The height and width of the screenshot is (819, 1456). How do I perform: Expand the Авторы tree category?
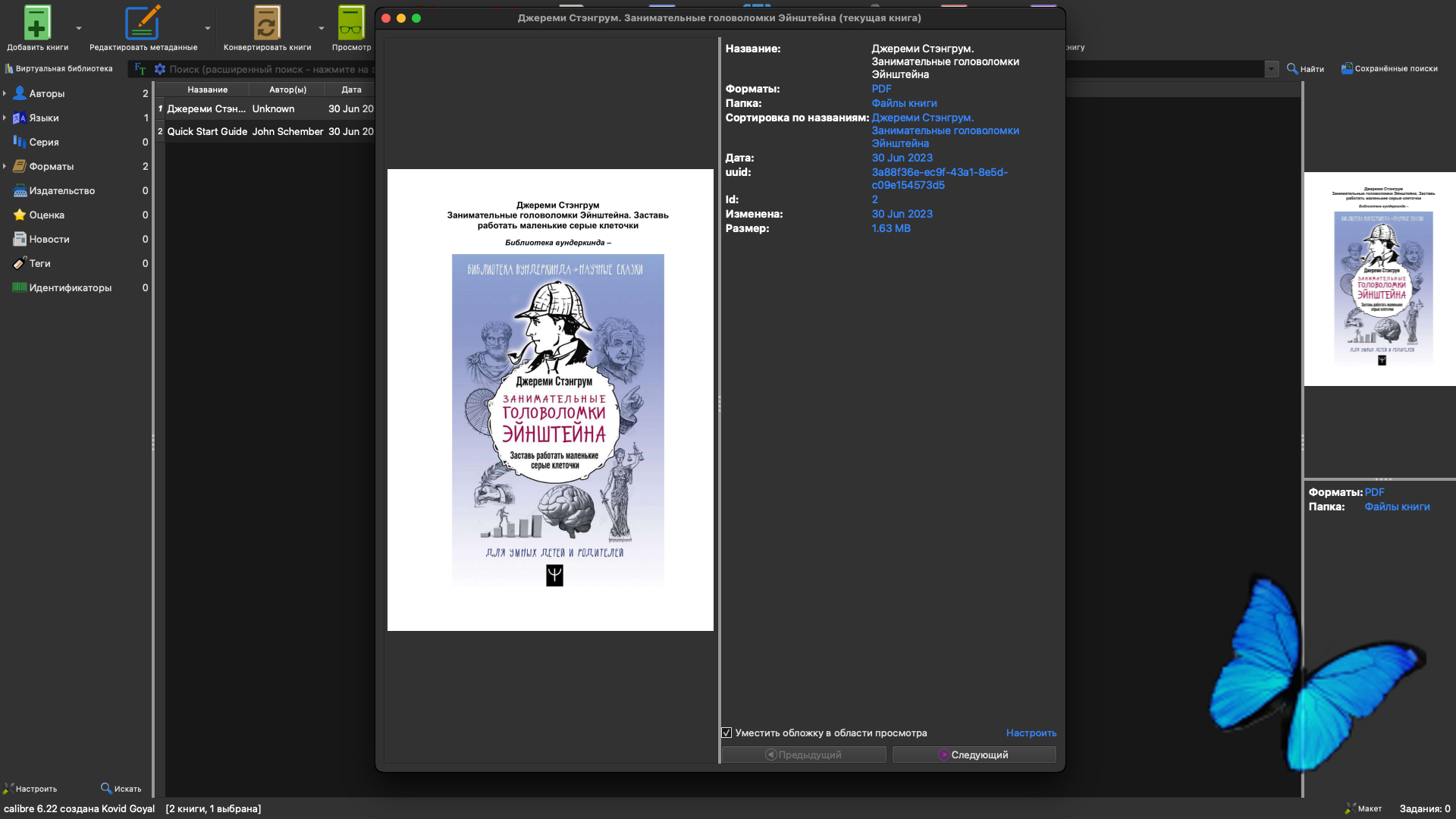click(5, 93)
